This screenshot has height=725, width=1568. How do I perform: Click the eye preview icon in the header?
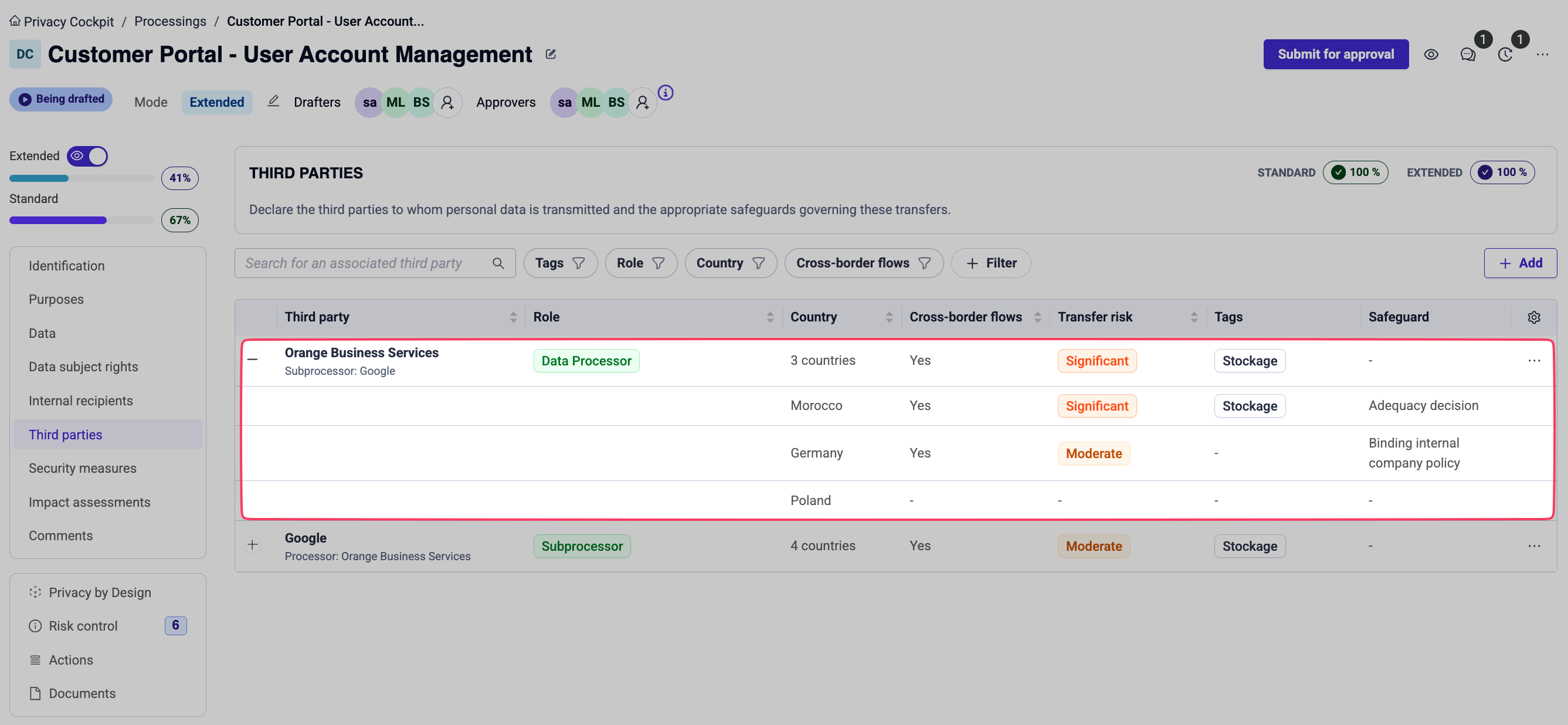coord(1431,55)
